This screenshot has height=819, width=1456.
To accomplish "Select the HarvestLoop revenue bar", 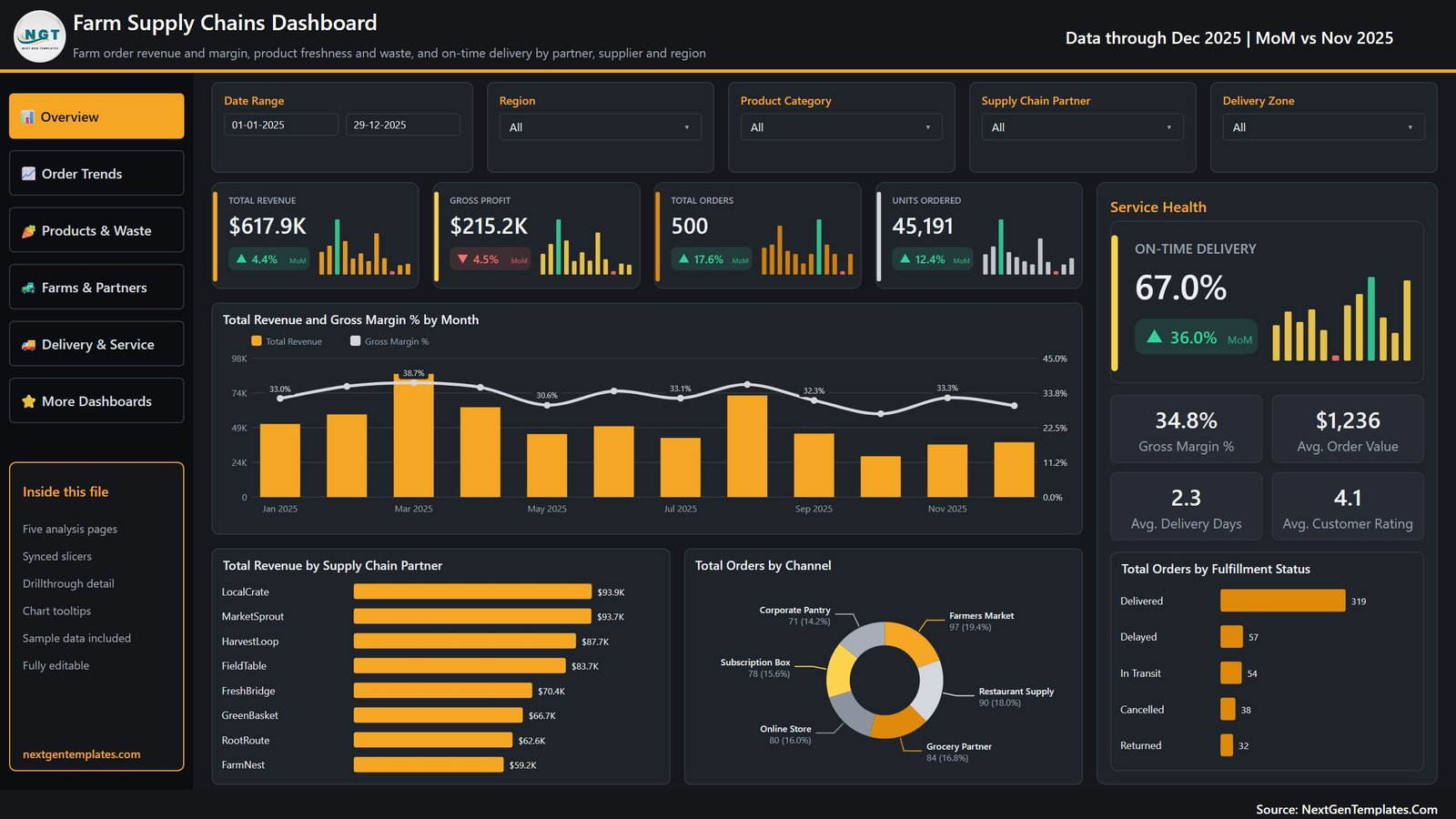I will tap(465, 642).
